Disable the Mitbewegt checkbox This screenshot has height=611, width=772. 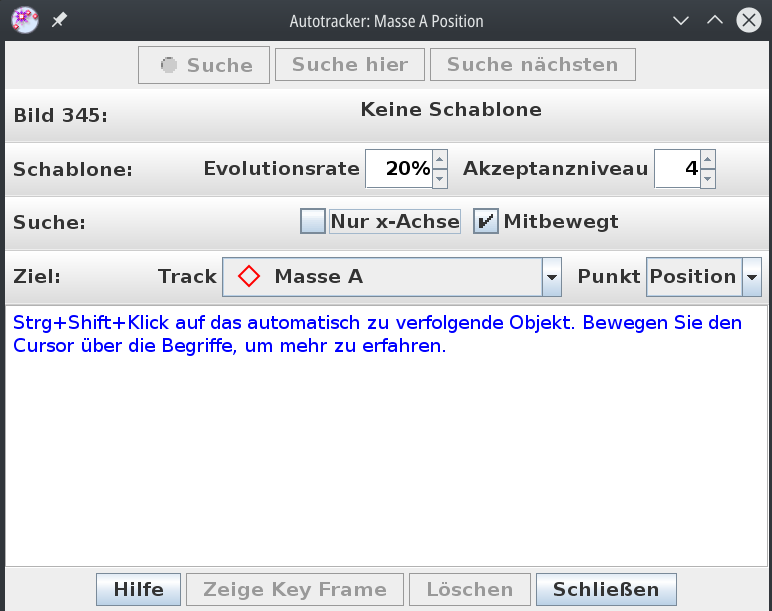pos(486,221)
